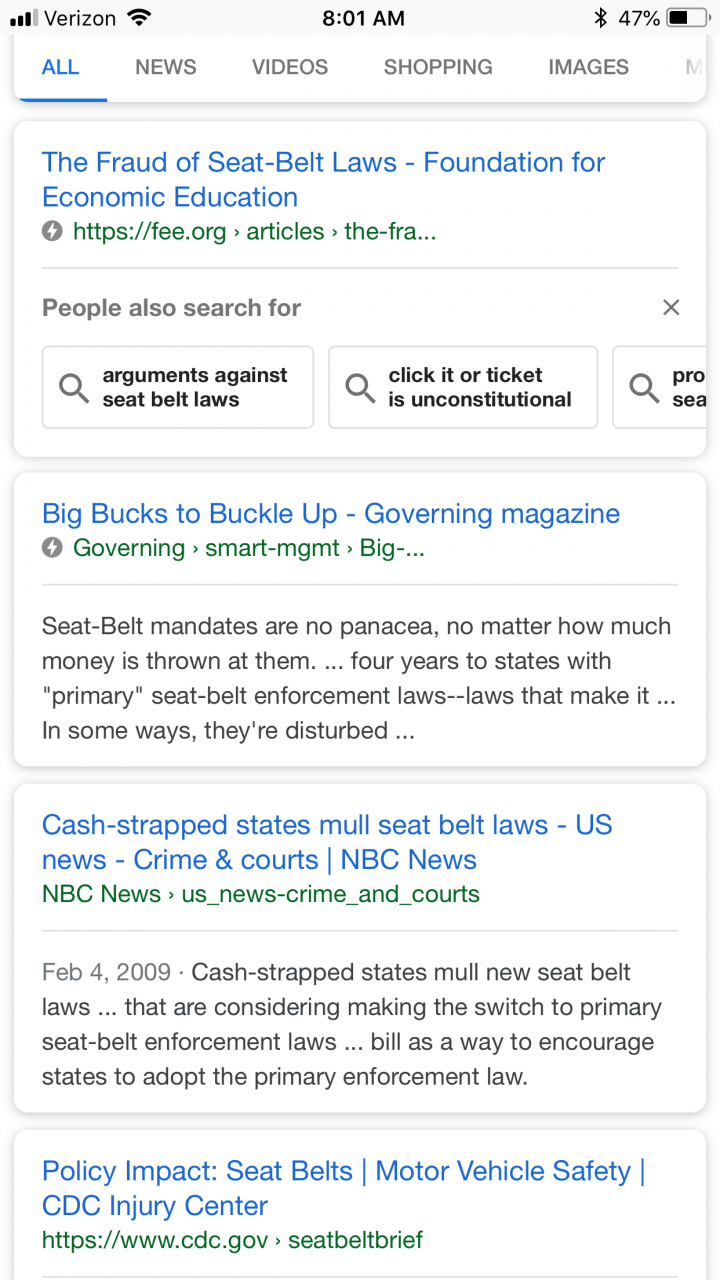Click magnifier icon in 'arguments against' suggestion
The width and height of the screenshot is (720, 1280).
(x=74, y=387)
